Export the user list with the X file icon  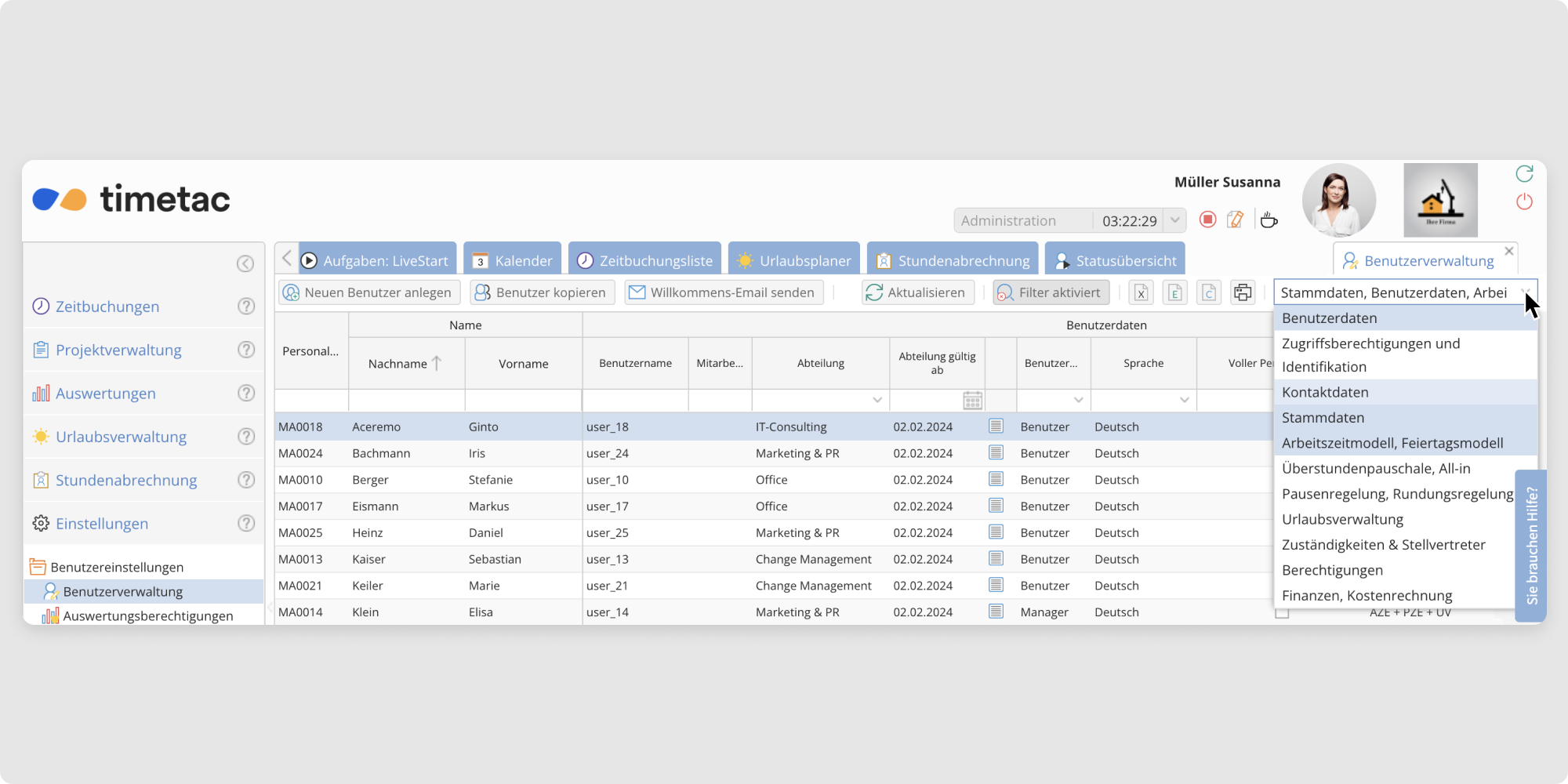pos(1142,292)
